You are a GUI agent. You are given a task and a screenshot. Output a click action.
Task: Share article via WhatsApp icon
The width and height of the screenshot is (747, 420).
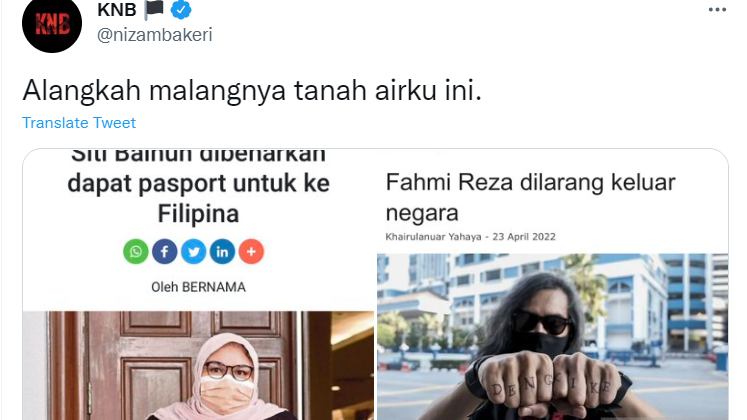(x=136, y=251)
